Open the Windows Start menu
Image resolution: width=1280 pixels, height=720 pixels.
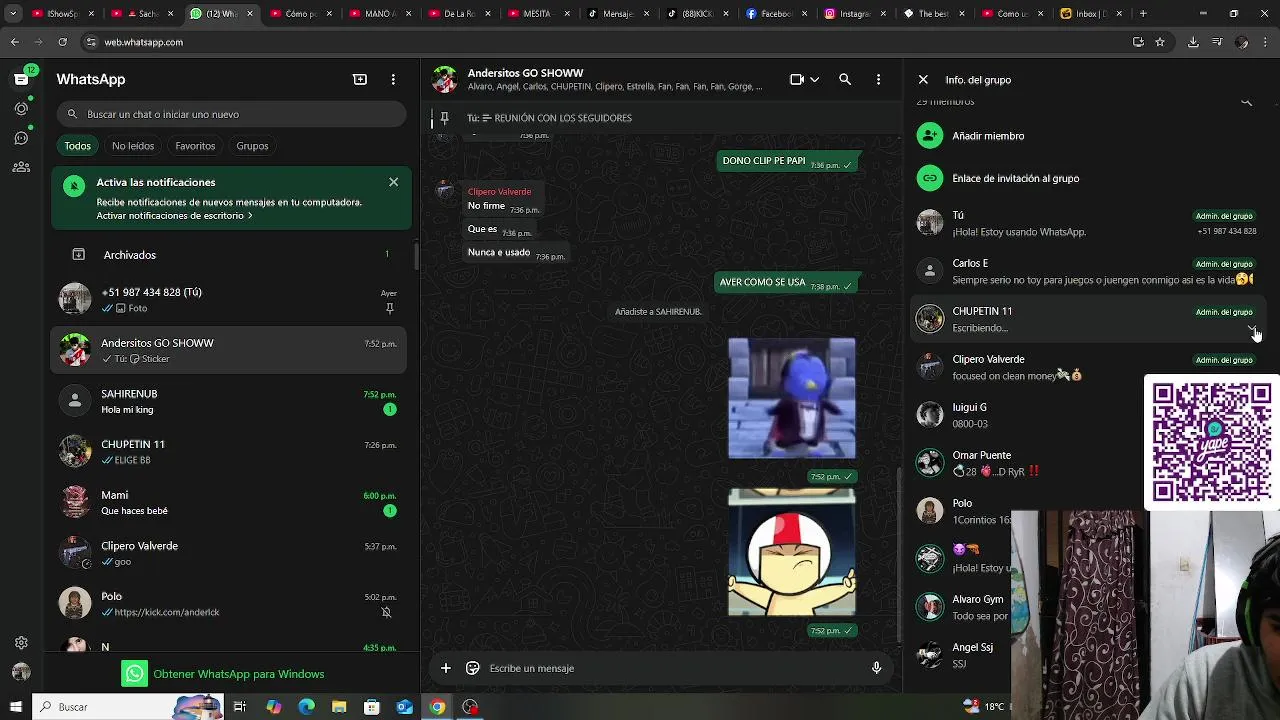click(x=15, y=707)
